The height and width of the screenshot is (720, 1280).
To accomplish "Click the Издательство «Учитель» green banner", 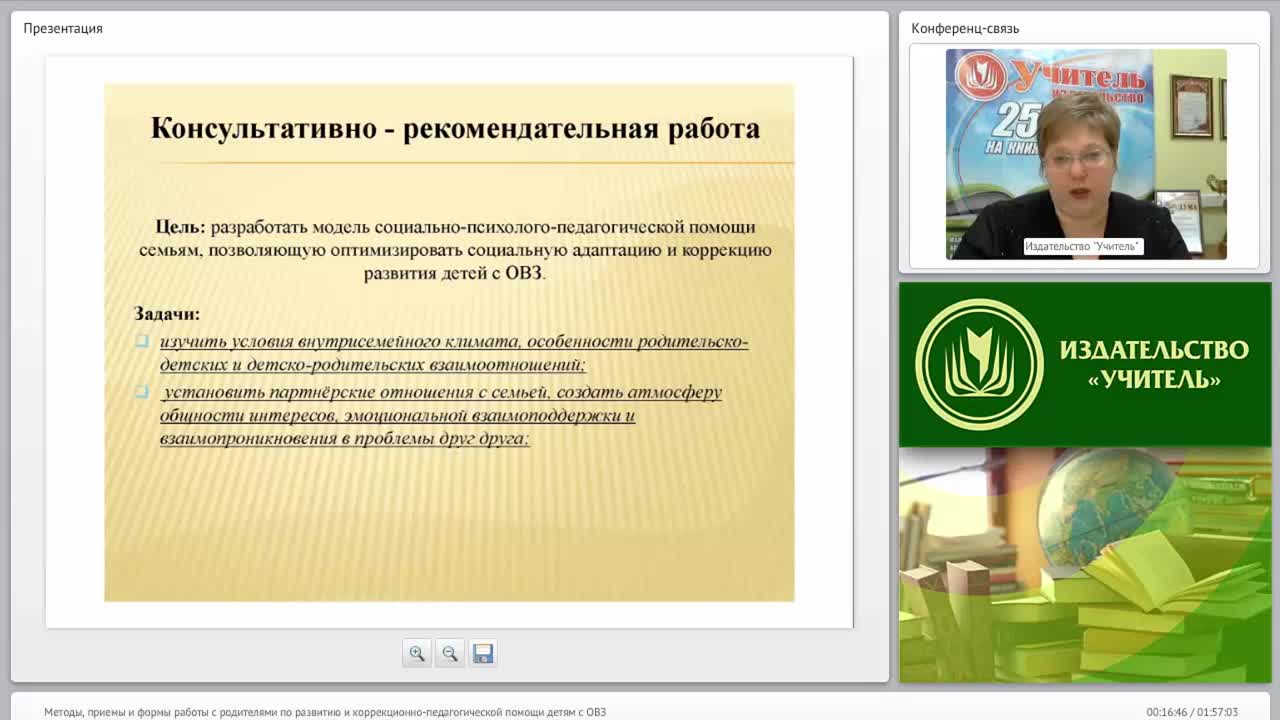I will coord(1085,364).
